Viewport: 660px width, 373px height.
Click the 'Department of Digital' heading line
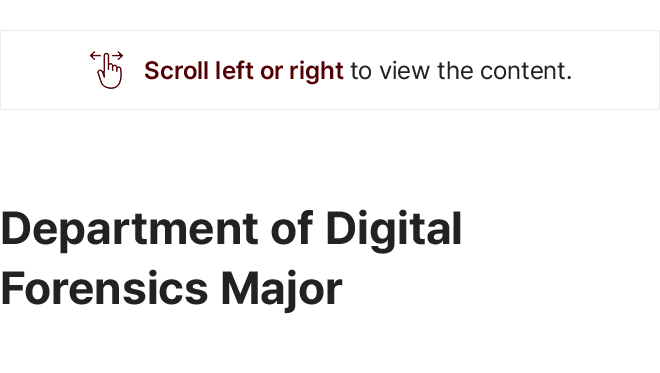point(231,231)
